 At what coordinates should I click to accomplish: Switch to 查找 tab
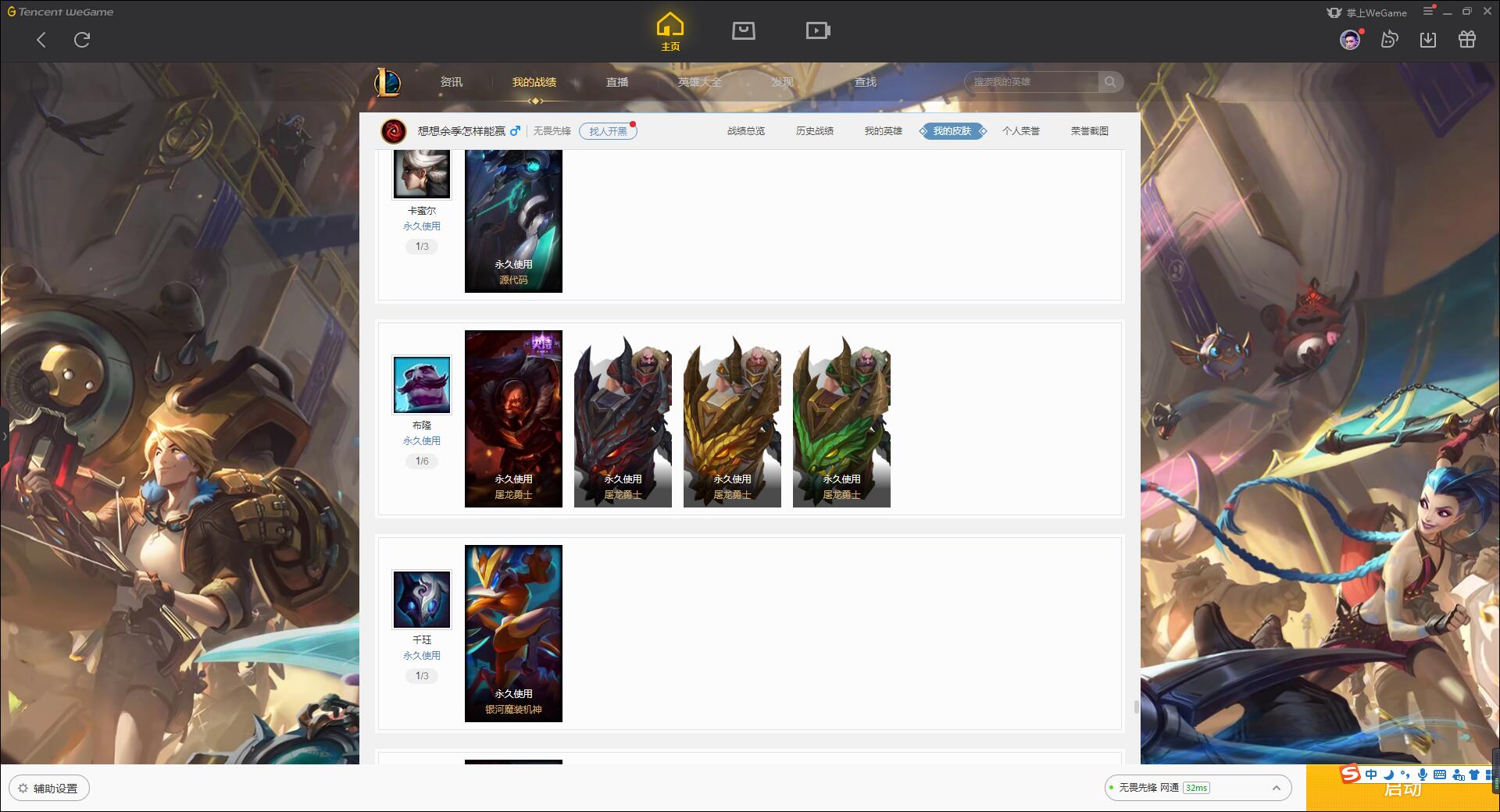click(866, 82)
